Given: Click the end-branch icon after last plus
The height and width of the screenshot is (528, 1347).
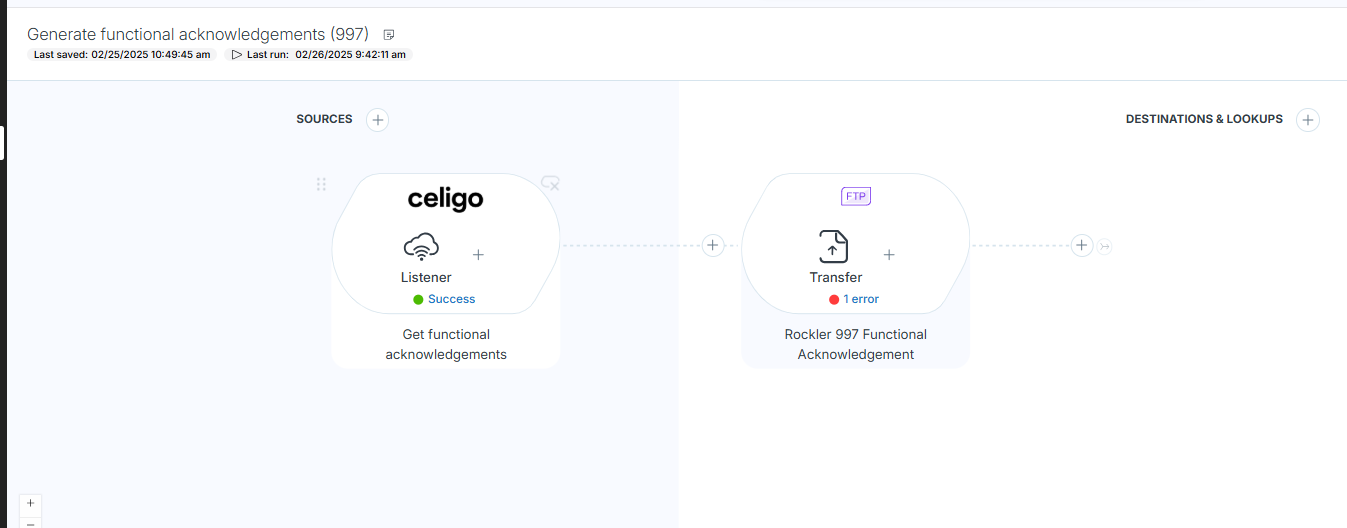Looking at the screenshot, I should click(1104, 246).
